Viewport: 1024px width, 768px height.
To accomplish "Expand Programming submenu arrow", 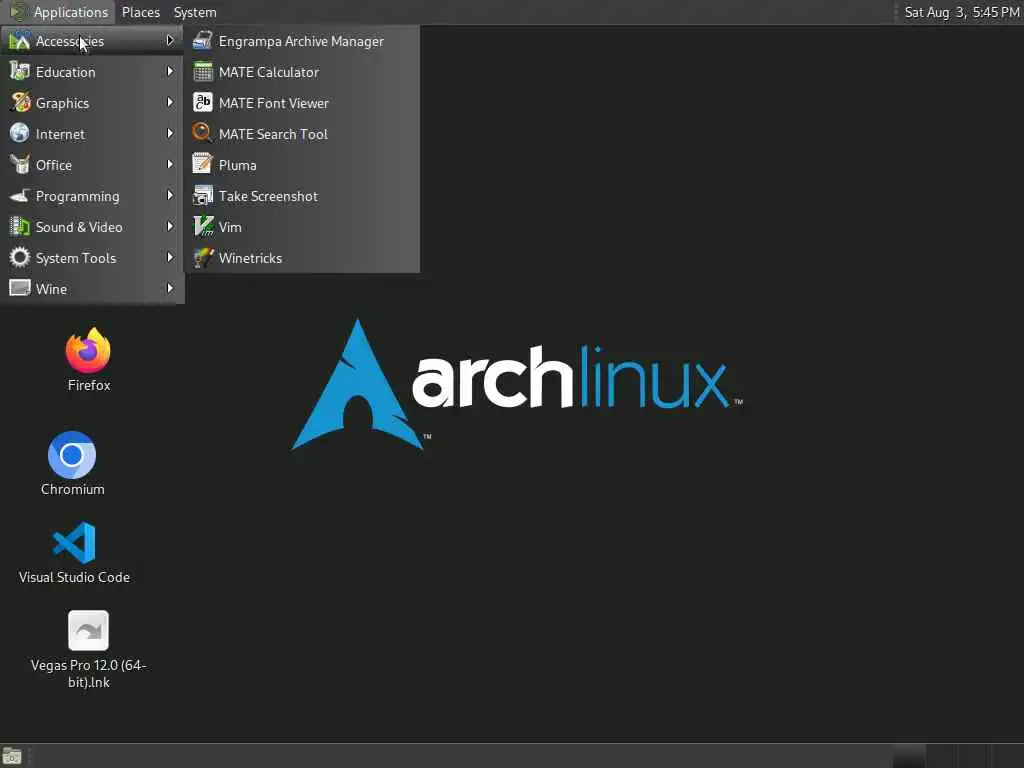I will point(170,195).
